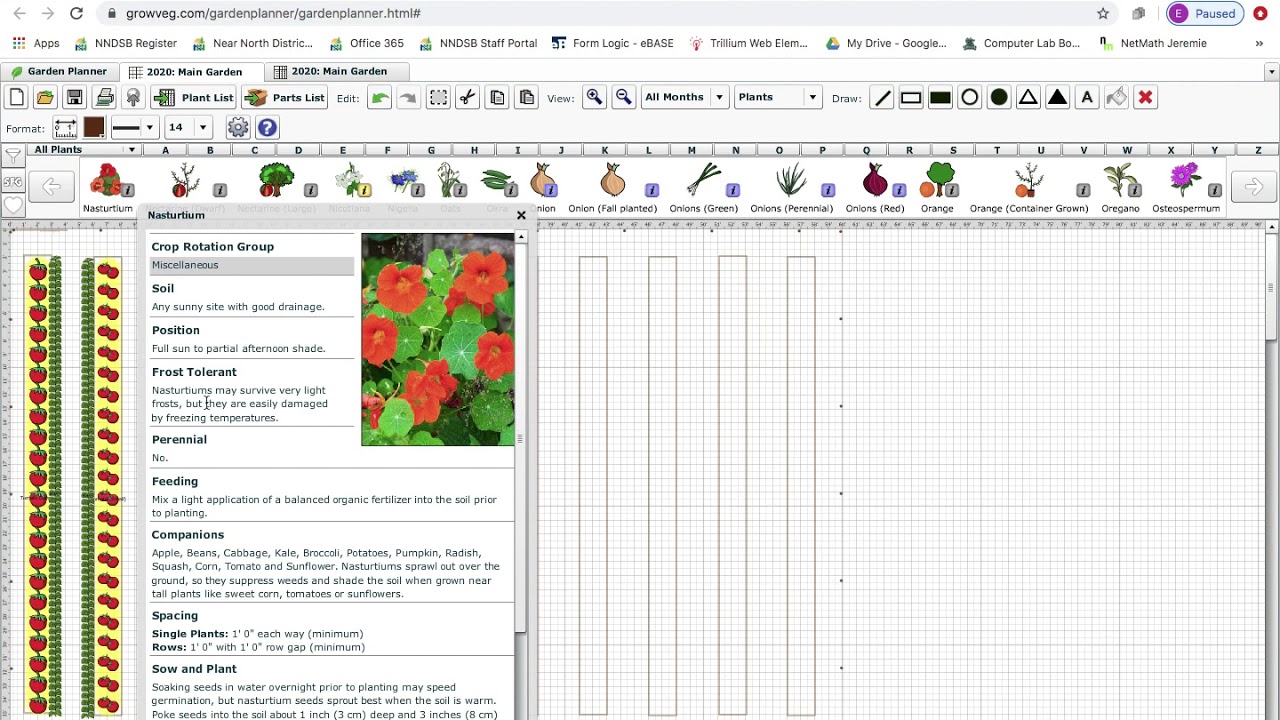Open the font size 14 dropdown

click(189, 127)
